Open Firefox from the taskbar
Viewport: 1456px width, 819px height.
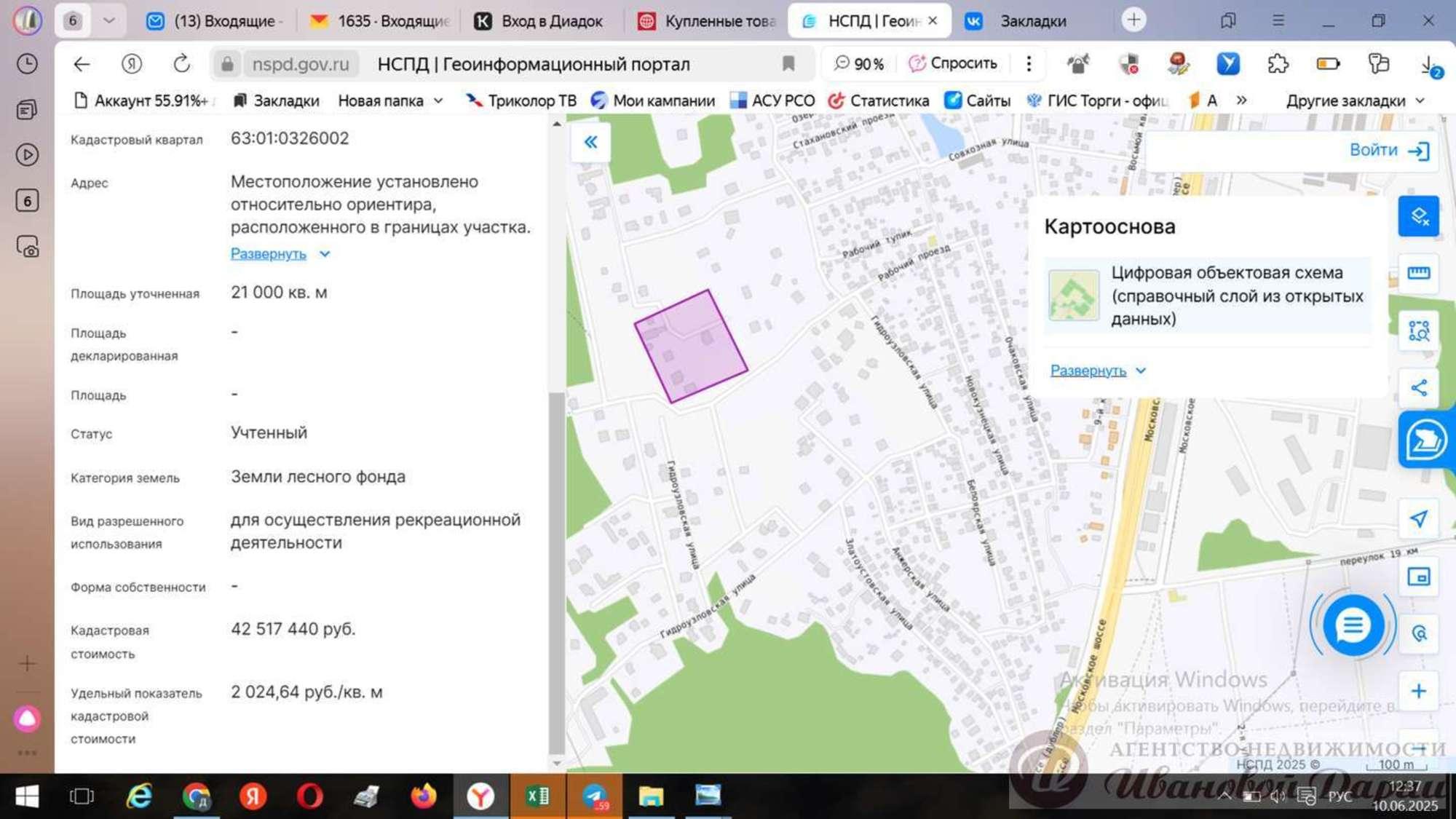tap(424, 796)
